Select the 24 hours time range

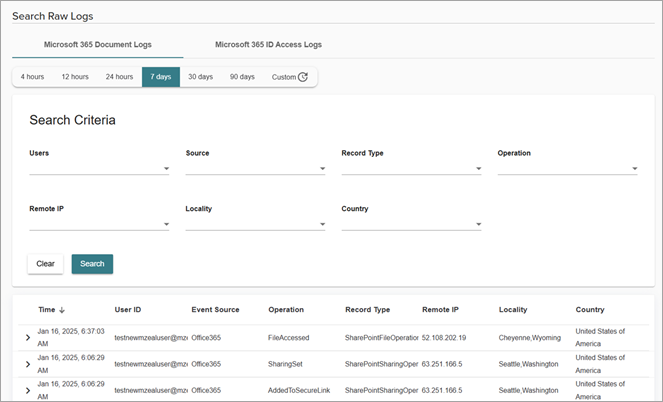(x=119, y=77)
